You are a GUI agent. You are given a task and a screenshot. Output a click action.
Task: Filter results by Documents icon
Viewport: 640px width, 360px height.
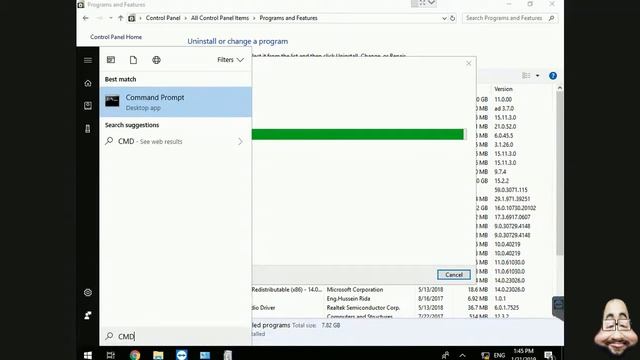[x=133, y=60]
